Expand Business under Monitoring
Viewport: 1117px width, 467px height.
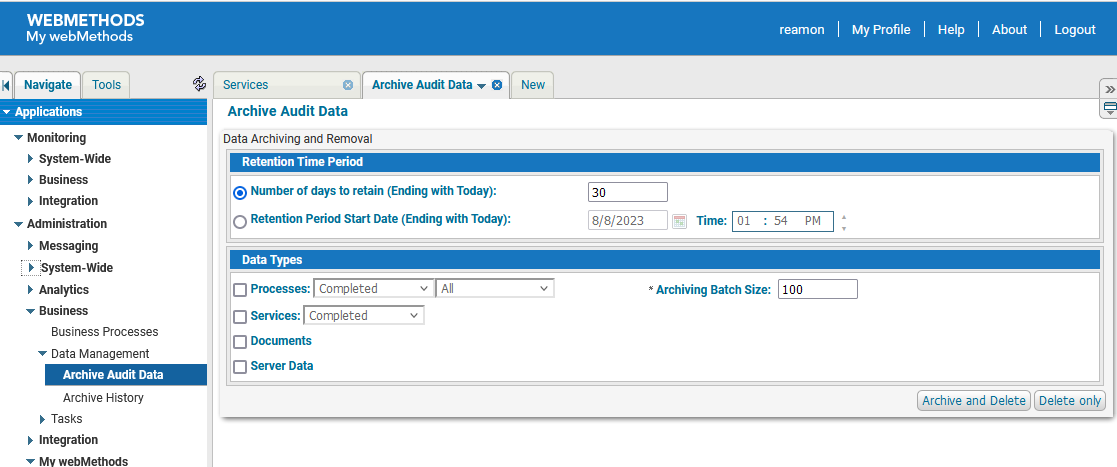coord(31,179)
